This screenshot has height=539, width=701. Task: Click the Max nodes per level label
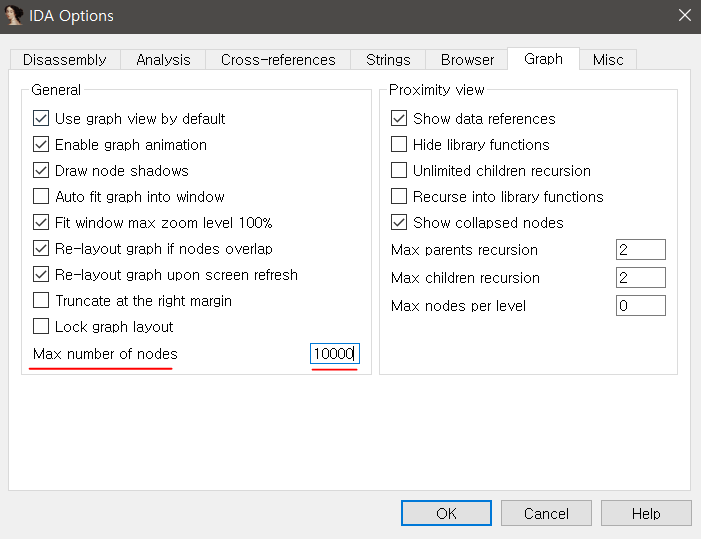coord(458,306)
